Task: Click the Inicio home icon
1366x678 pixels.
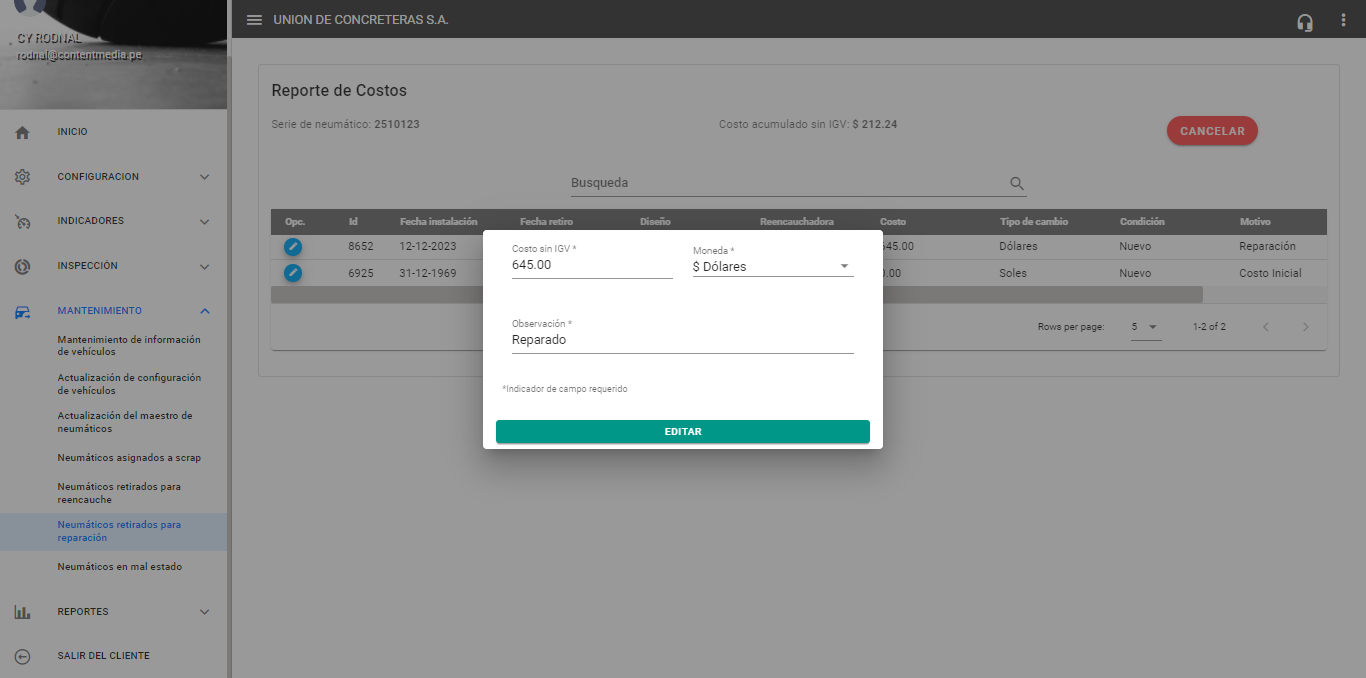Action: [x=22, y=132]
